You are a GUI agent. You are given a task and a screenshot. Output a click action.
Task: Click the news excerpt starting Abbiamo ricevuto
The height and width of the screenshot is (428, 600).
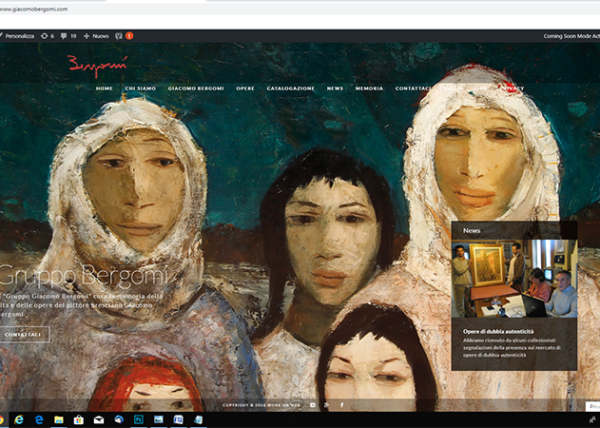tap(512, 348)
